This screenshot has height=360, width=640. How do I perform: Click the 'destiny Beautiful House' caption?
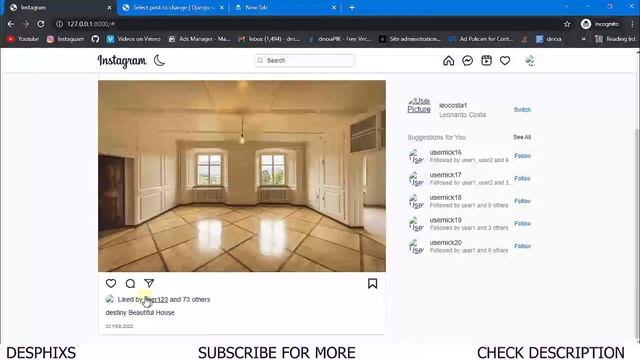pyautogui.click(x=140, y=313)
